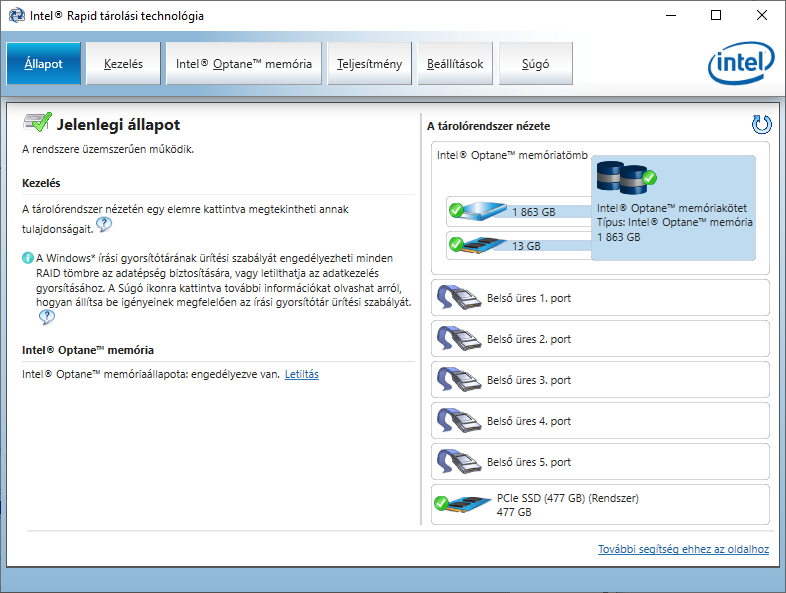This screenshot has height=593, width=786.
Task: Click the help bubble after tulajdonságait
Action: tap(104, 225)
